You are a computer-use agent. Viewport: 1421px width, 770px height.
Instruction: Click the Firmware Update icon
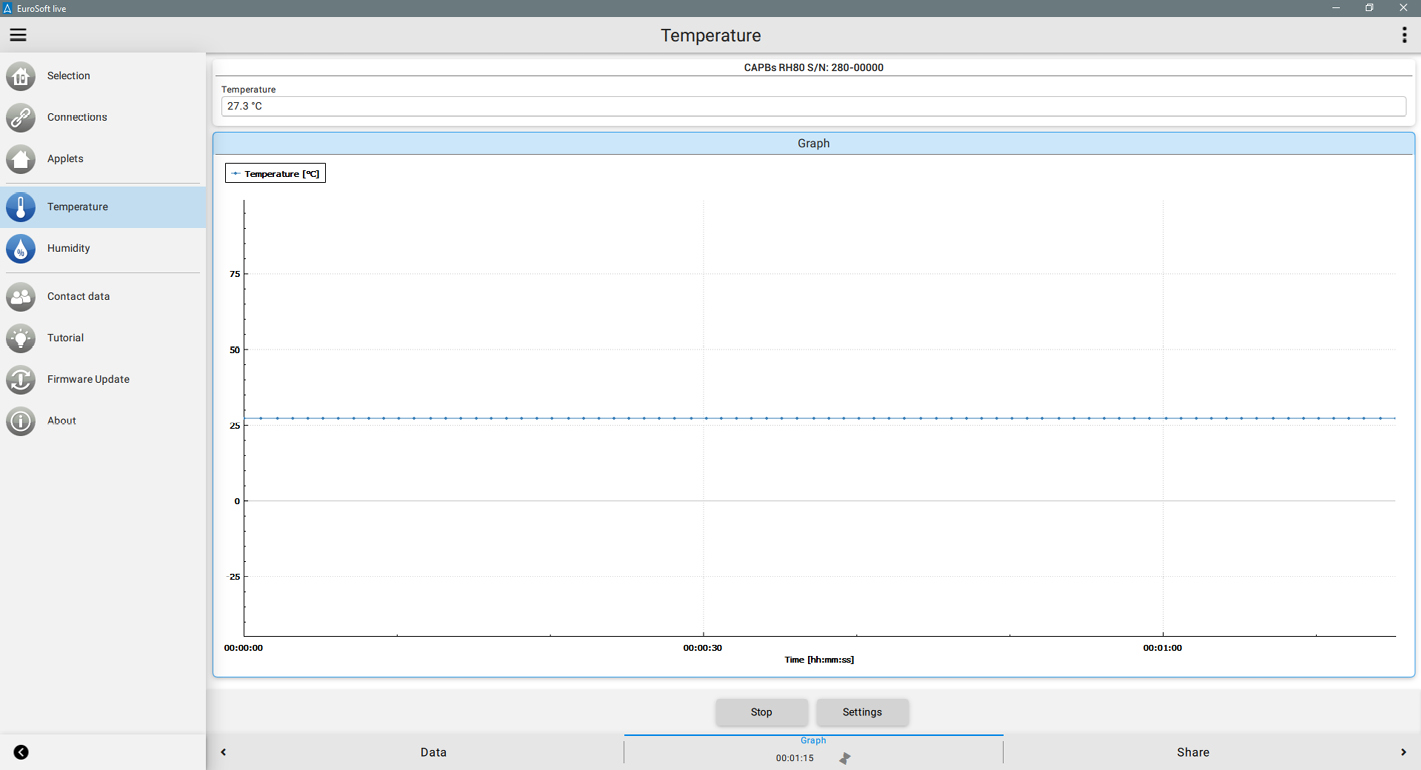(21, 380)
